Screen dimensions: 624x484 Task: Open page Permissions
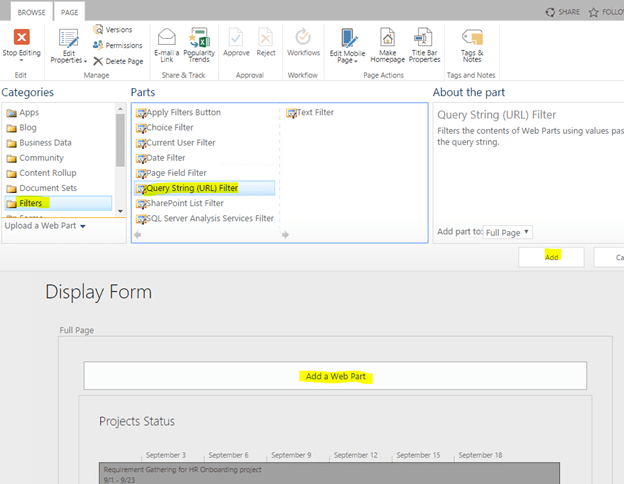(x=117, y=45)
